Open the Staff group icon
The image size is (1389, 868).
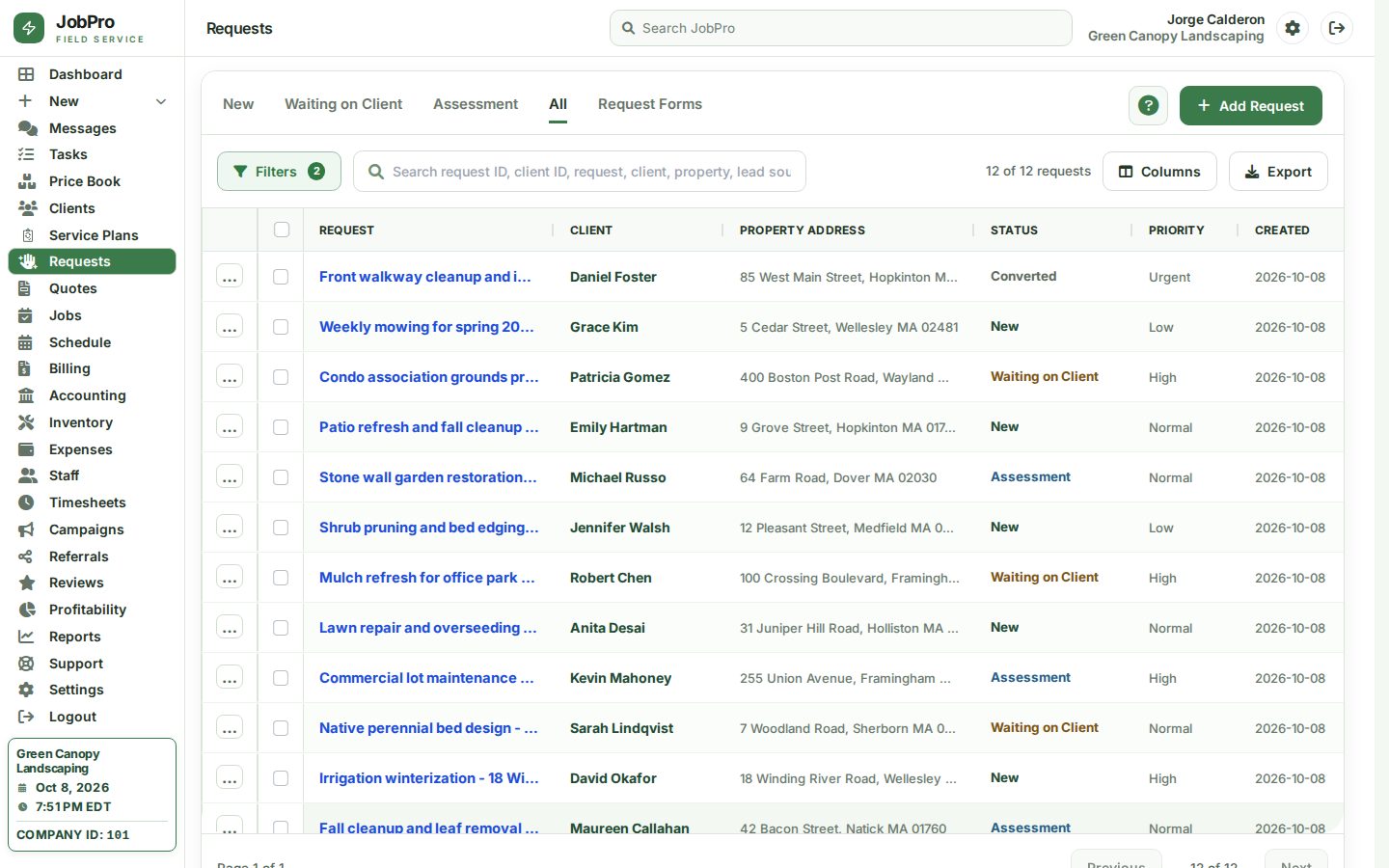(x=27, y=475)
